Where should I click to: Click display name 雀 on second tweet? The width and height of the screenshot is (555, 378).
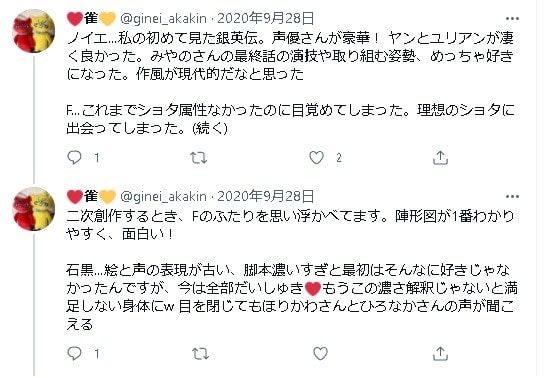tap(91, 196)
